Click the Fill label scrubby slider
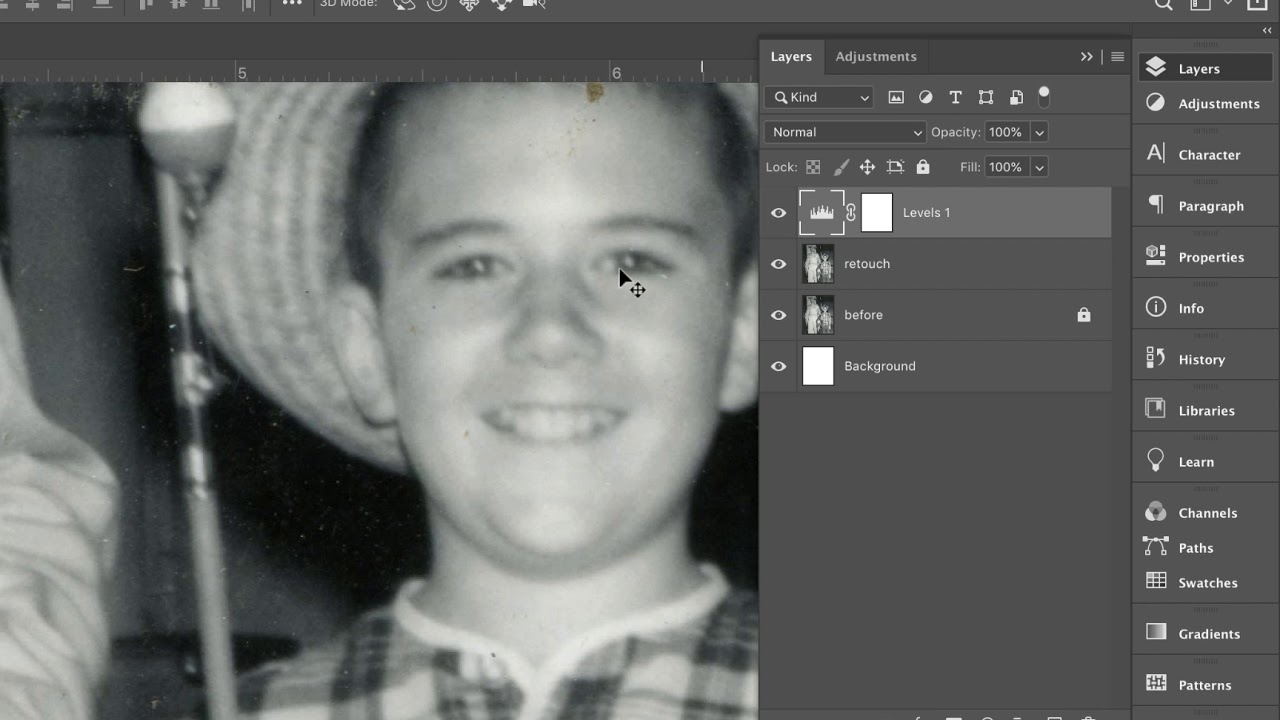 (970, 167)
